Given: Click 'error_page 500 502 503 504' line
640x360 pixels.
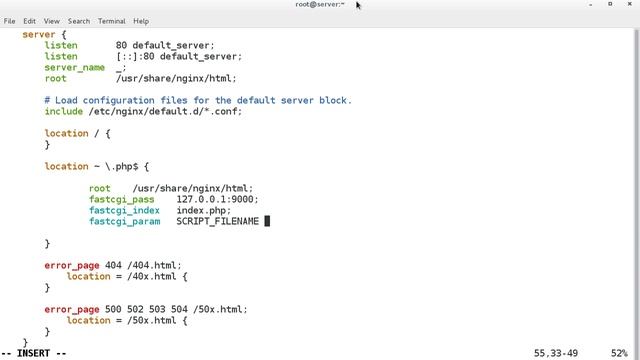Looking at the screenshot, I should (x=146, y=310).
